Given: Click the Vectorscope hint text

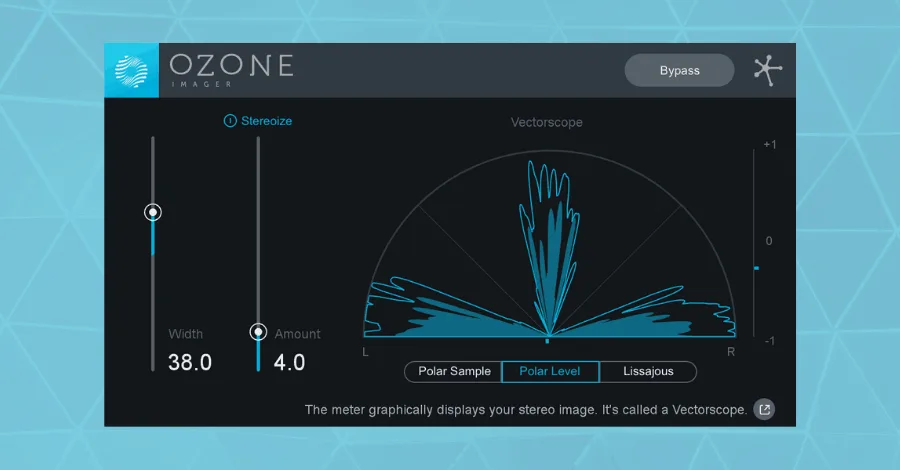Looking at the screenshot, I should coord(526,410).
